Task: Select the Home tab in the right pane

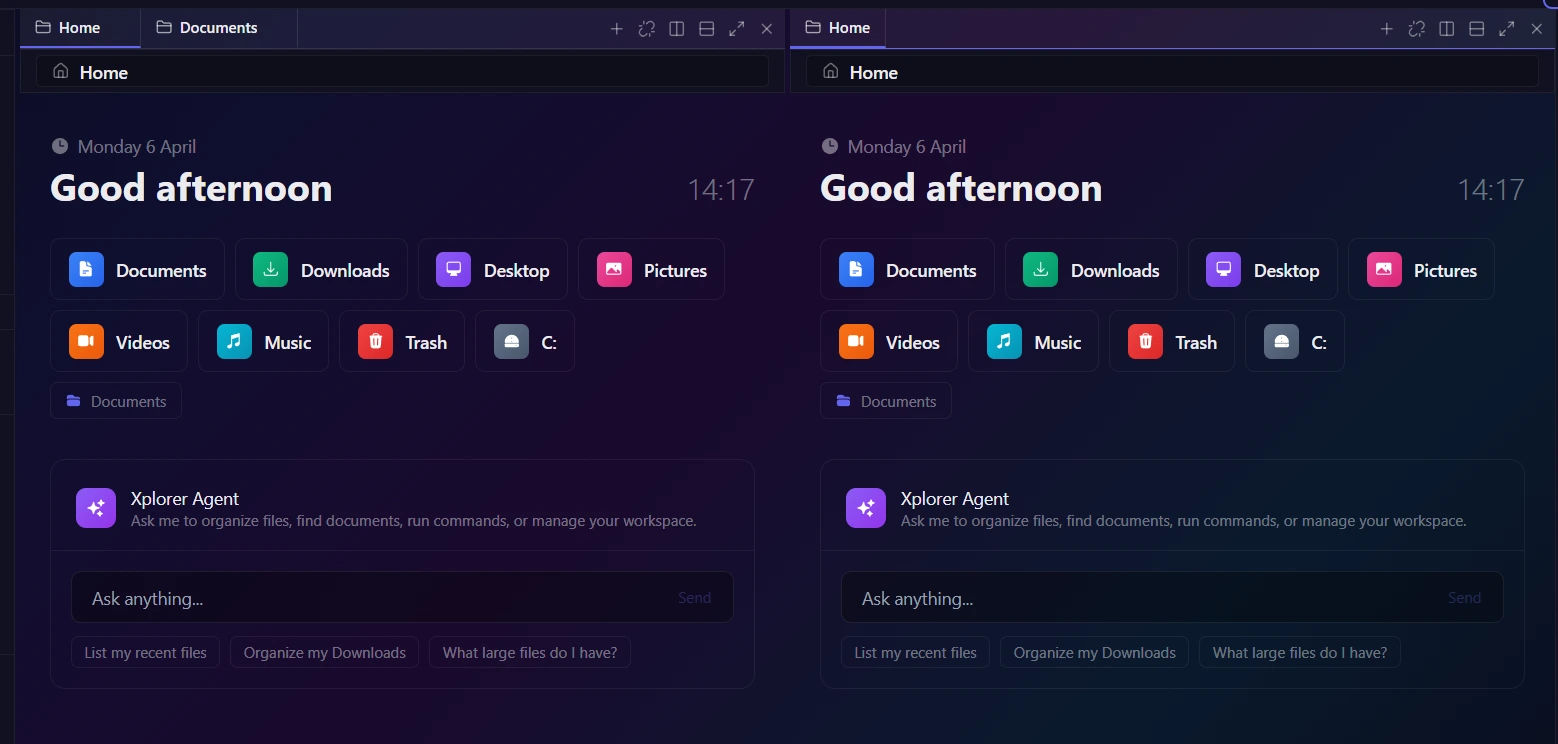Action: (838, 28)
